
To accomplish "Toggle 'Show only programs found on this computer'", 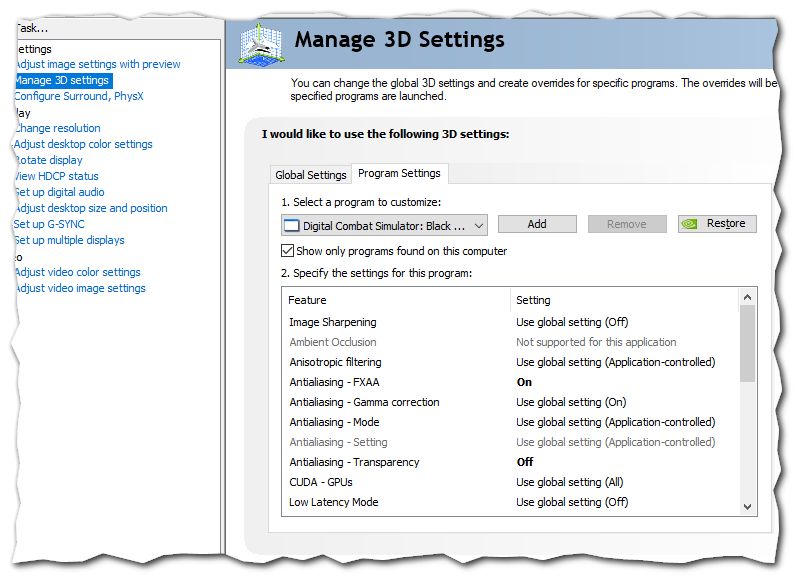I will 288,251.
